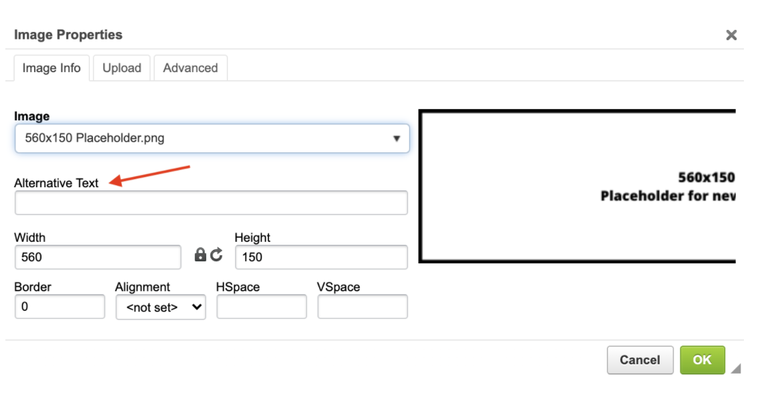
Task: Click the reset size icon
Action: pos(216,256)
